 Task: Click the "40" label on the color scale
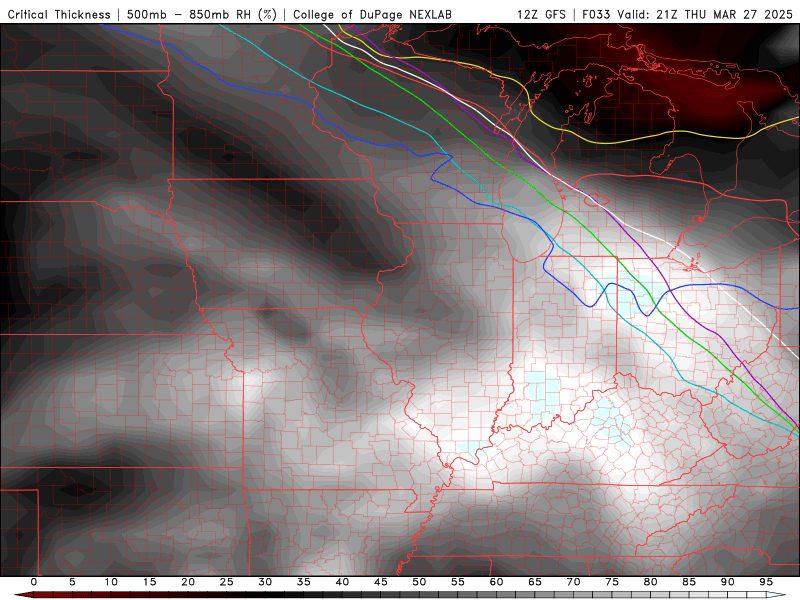(x=342, y=582)
